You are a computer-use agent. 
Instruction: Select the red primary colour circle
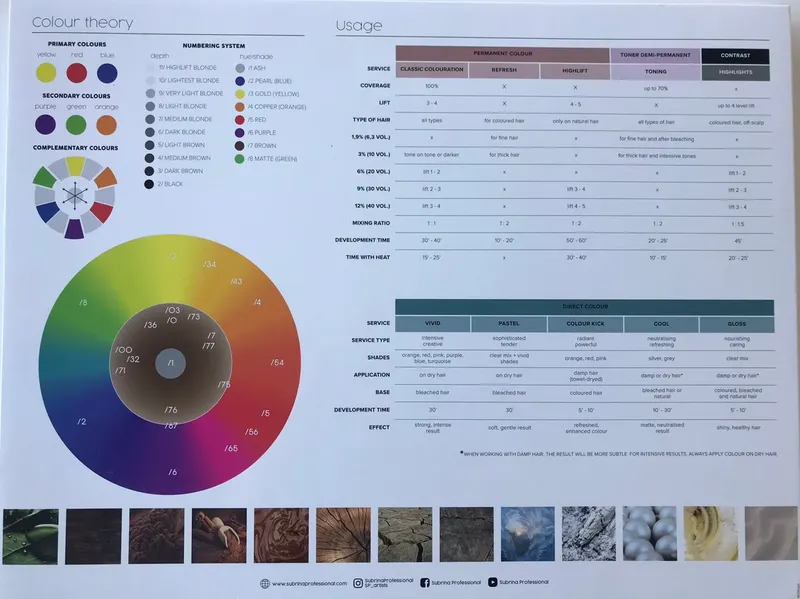click(x=77, y=73)
